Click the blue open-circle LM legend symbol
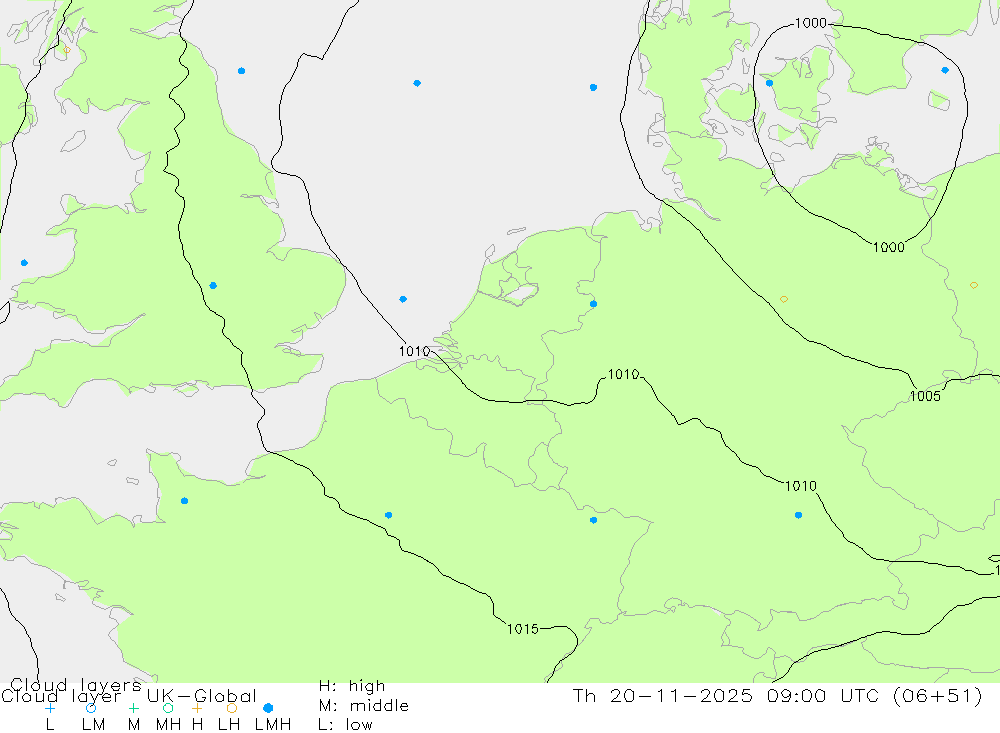This screenshot has width=1000, height=733. pos(91,708)
